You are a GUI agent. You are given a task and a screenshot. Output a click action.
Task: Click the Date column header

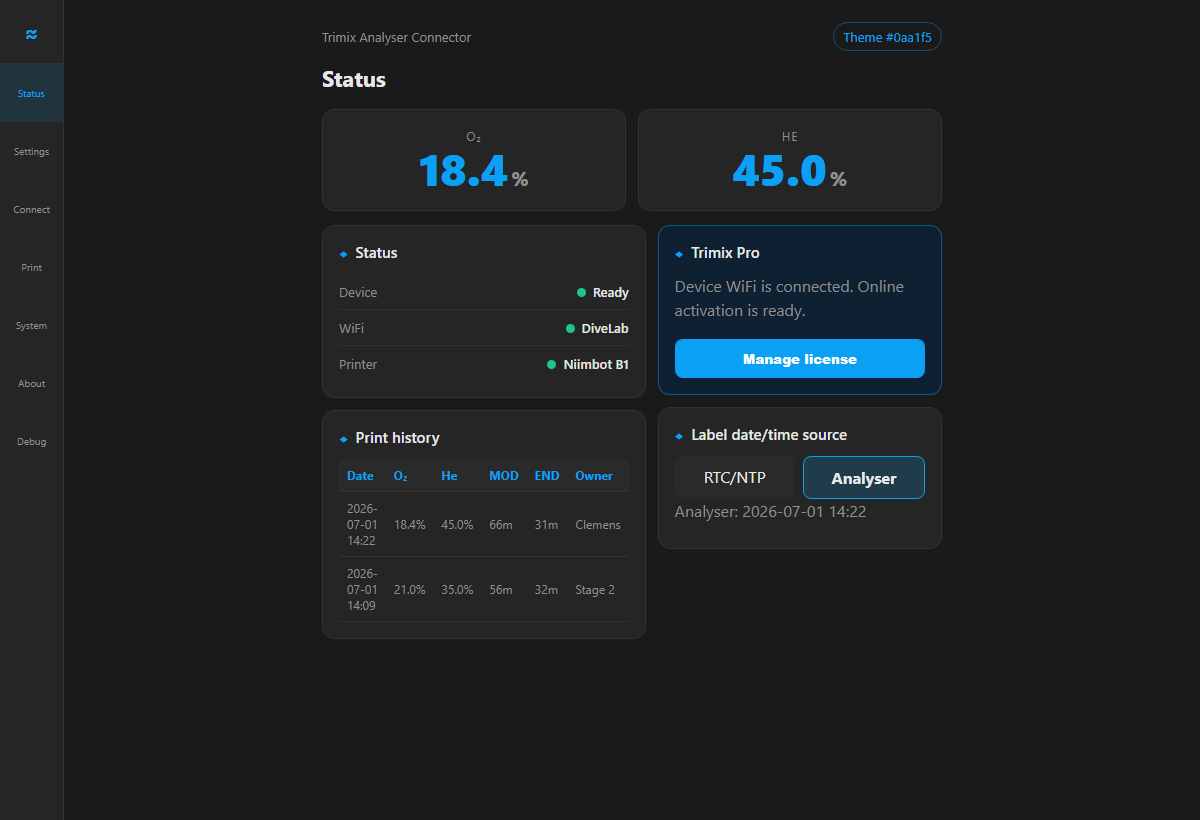pos(360,476)
